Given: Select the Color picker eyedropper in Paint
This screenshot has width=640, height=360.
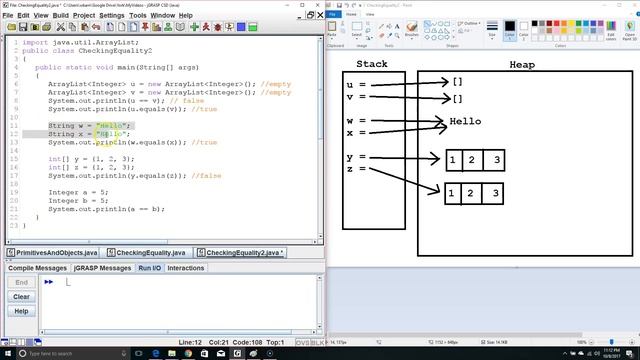Looking at the screenshot, I should click(389, 36).
